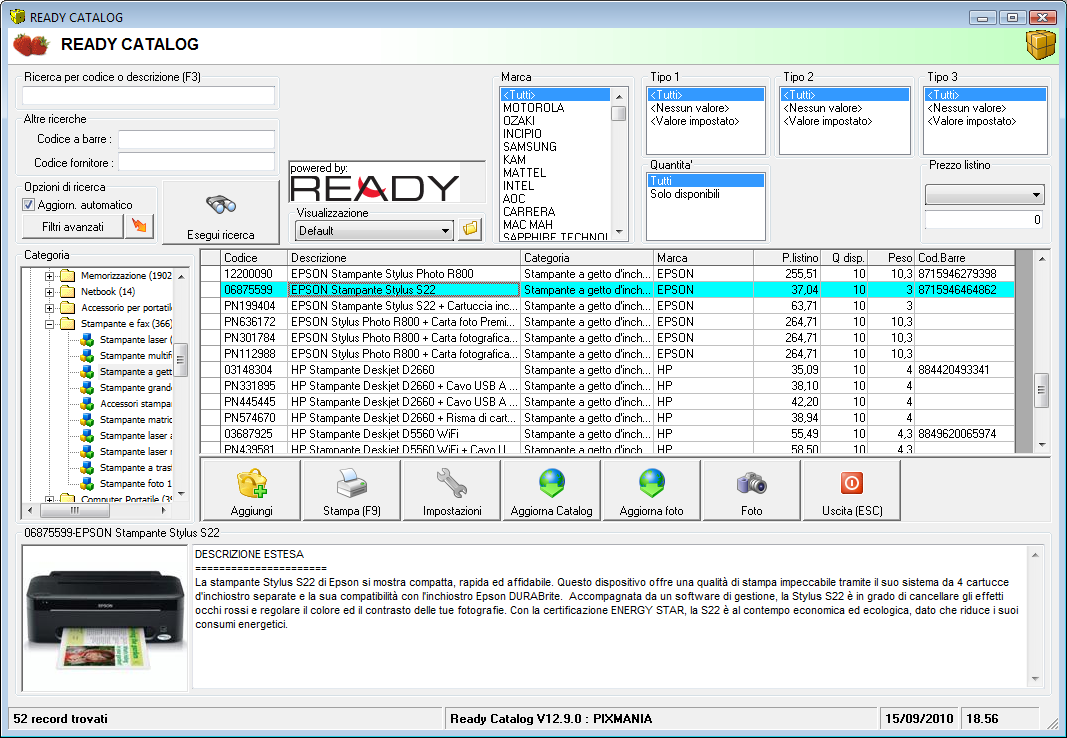The width and height of the screenshot is (1067, 738).
Task: Select <Valore impostato> in Tipo 2 list
Action: 844,121
